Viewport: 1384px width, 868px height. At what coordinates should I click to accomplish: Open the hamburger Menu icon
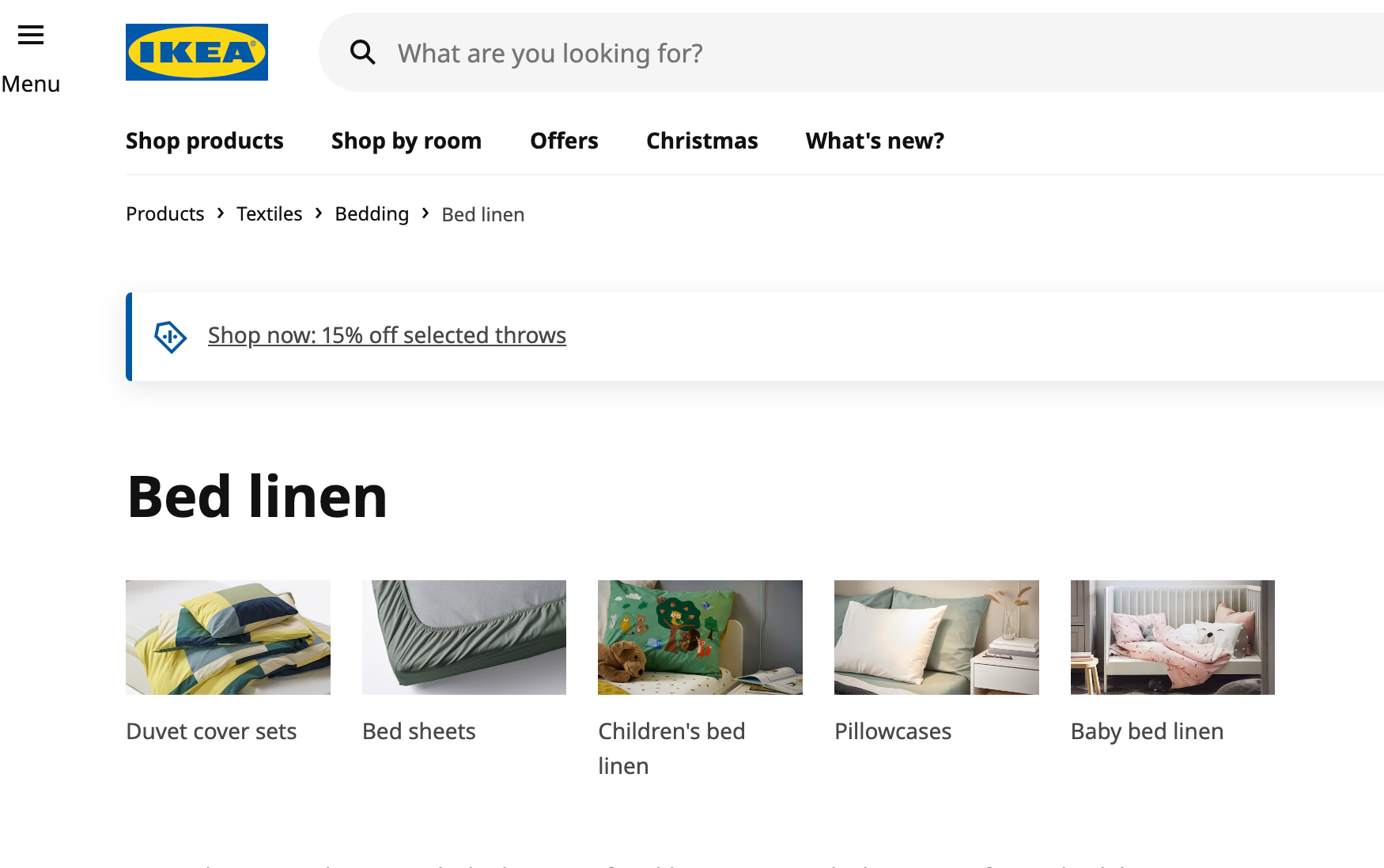(x=31, y=35)
